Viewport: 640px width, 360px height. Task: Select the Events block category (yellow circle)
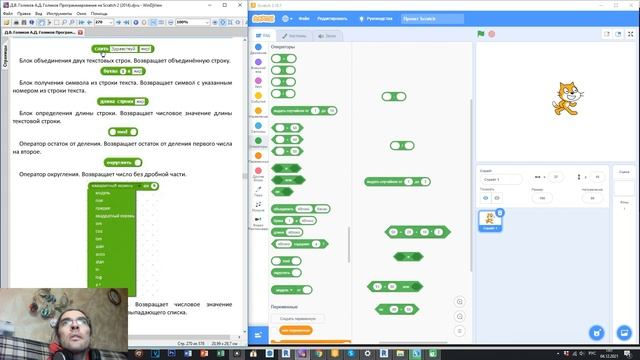258,98
